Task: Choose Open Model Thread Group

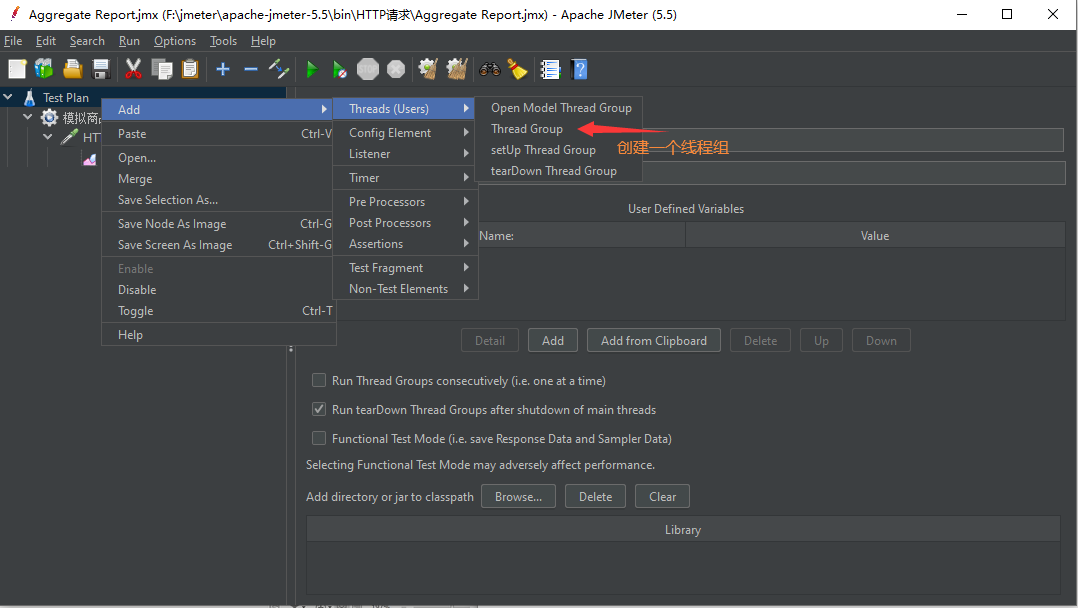Action: click(561, 108)
